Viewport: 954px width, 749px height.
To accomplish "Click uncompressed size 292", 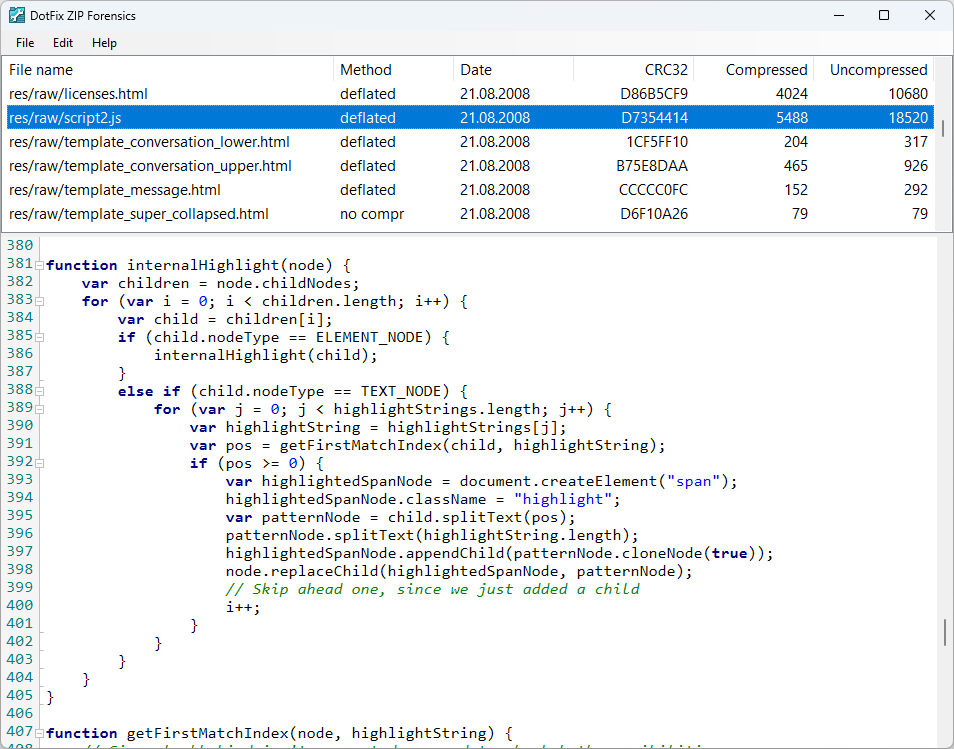I will pos(916,190).
